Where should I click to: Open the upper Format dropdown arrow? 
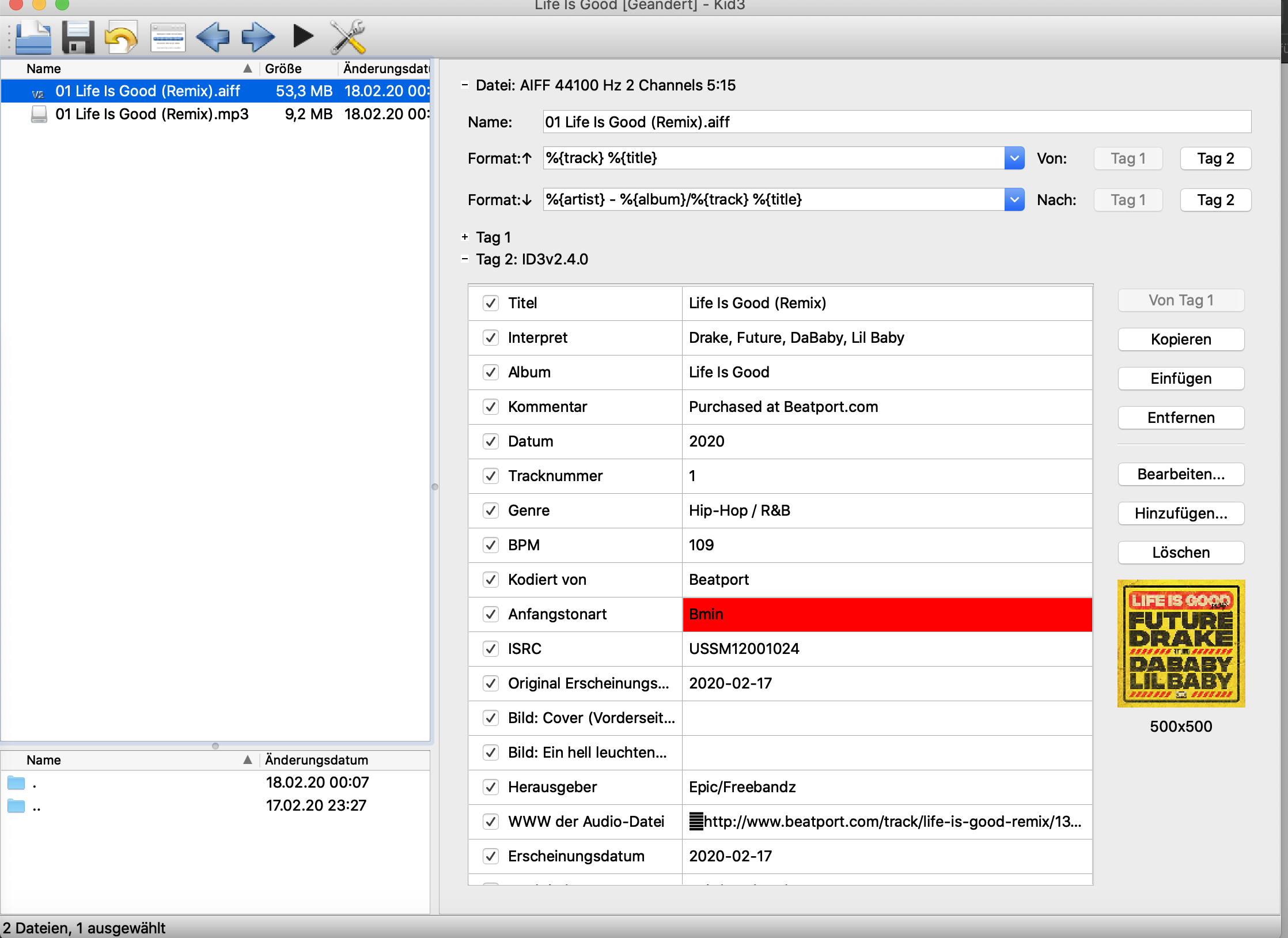pyautogui.click(x=1014, y=158)
